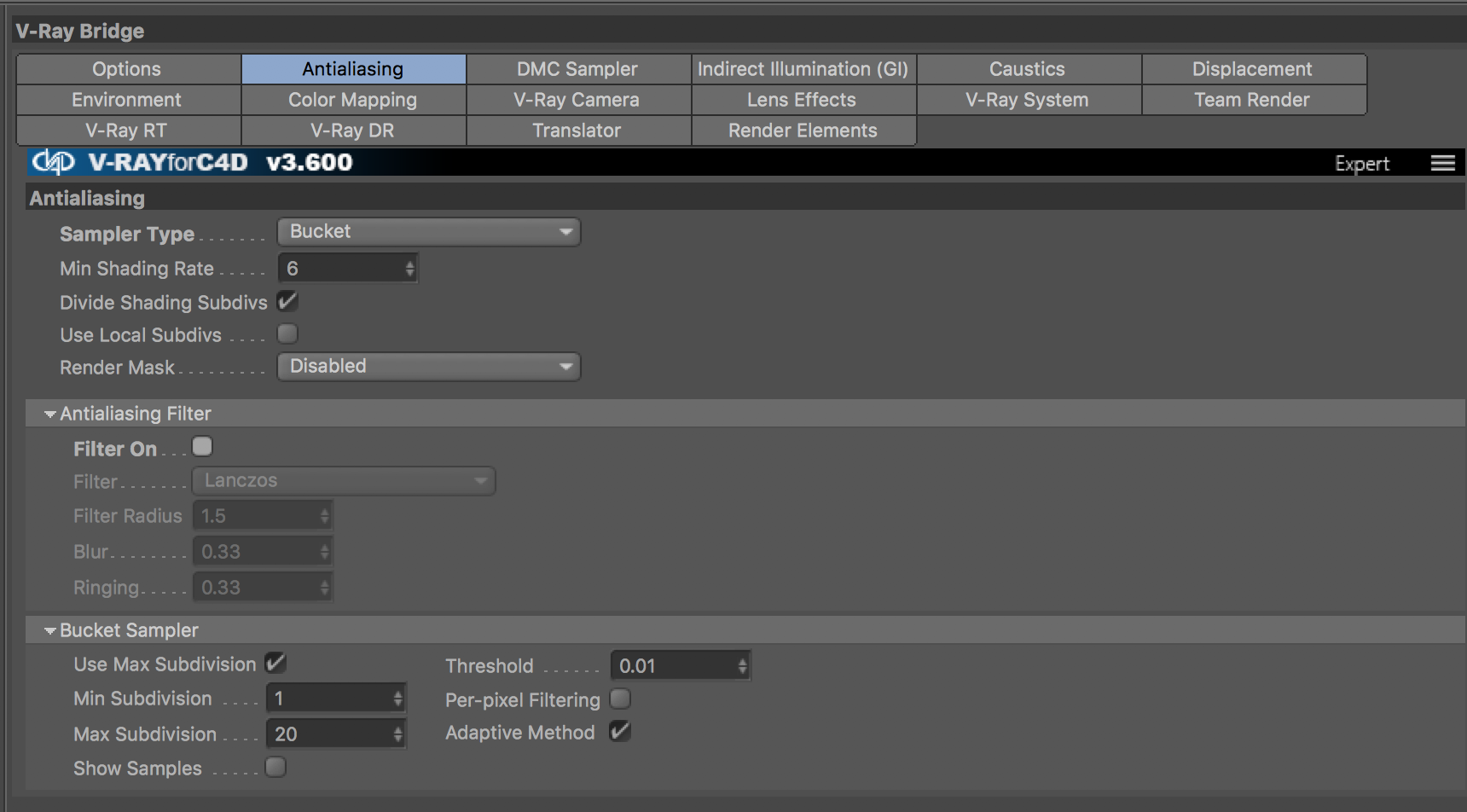The height and width of the screenshot is (812, 1467).
Task: Enable Per-pixel Filtering checkbox
Action: pyautogui.click(x=621, y=699)
